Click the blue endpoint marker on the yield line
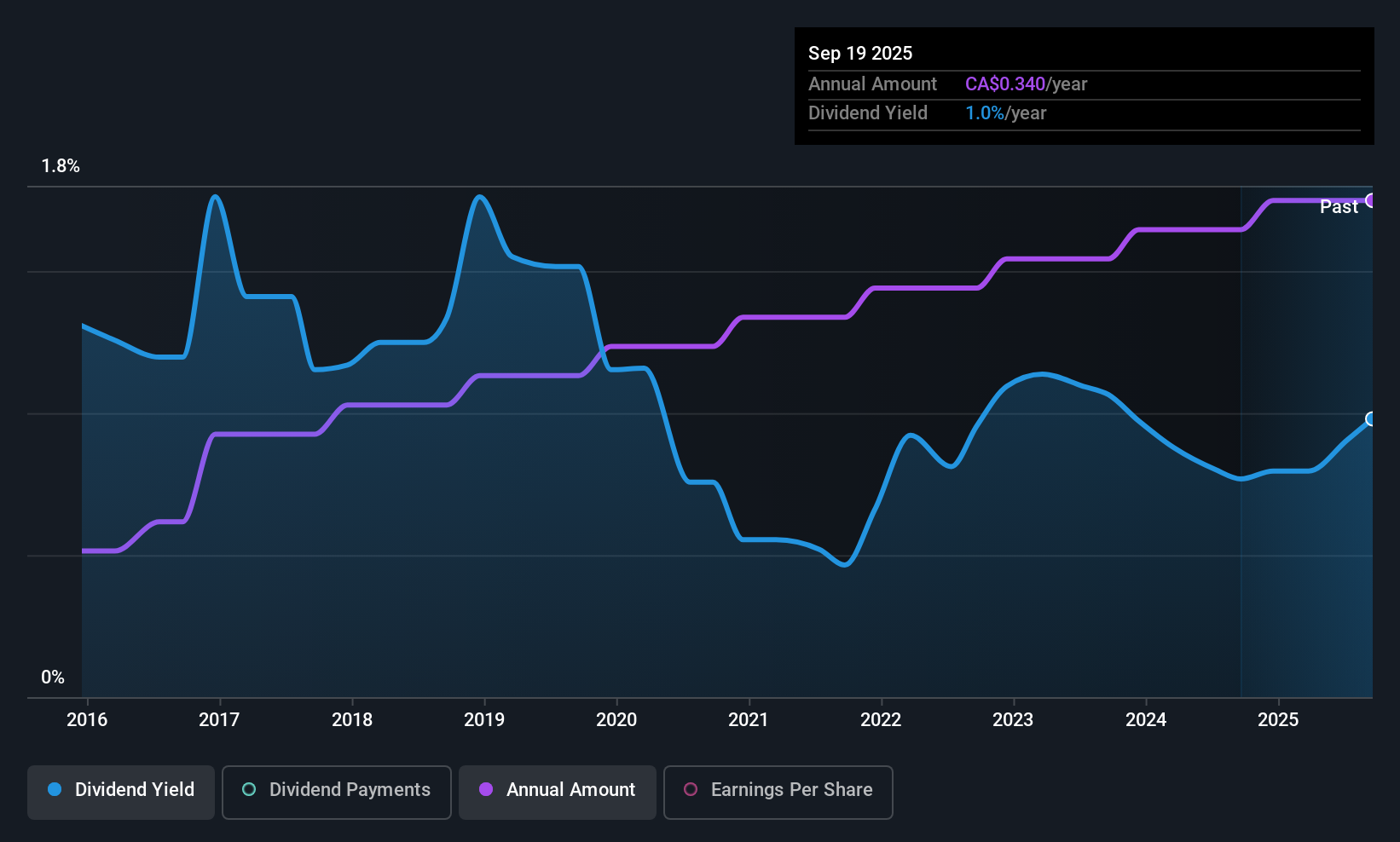Image resolution: width=1400 pixels, height=842 pixels. click(x=1369, y=419)
